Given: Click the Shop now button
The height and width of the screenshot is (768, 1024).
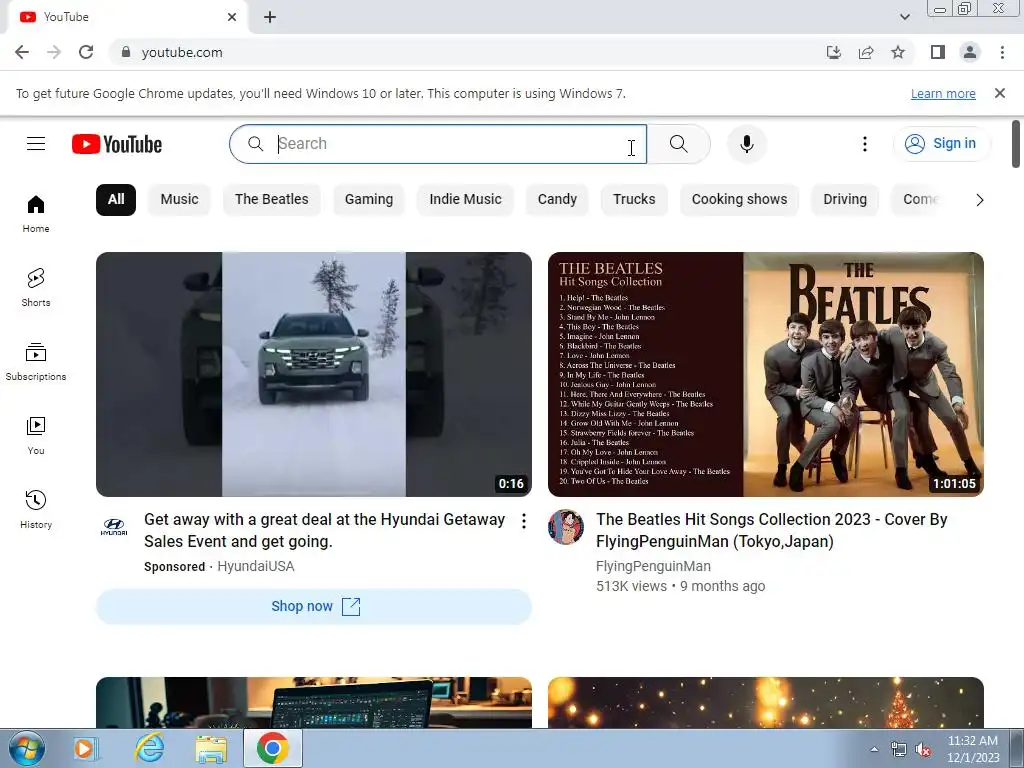Looking at the screenshot, I should (x=314, y=607).
